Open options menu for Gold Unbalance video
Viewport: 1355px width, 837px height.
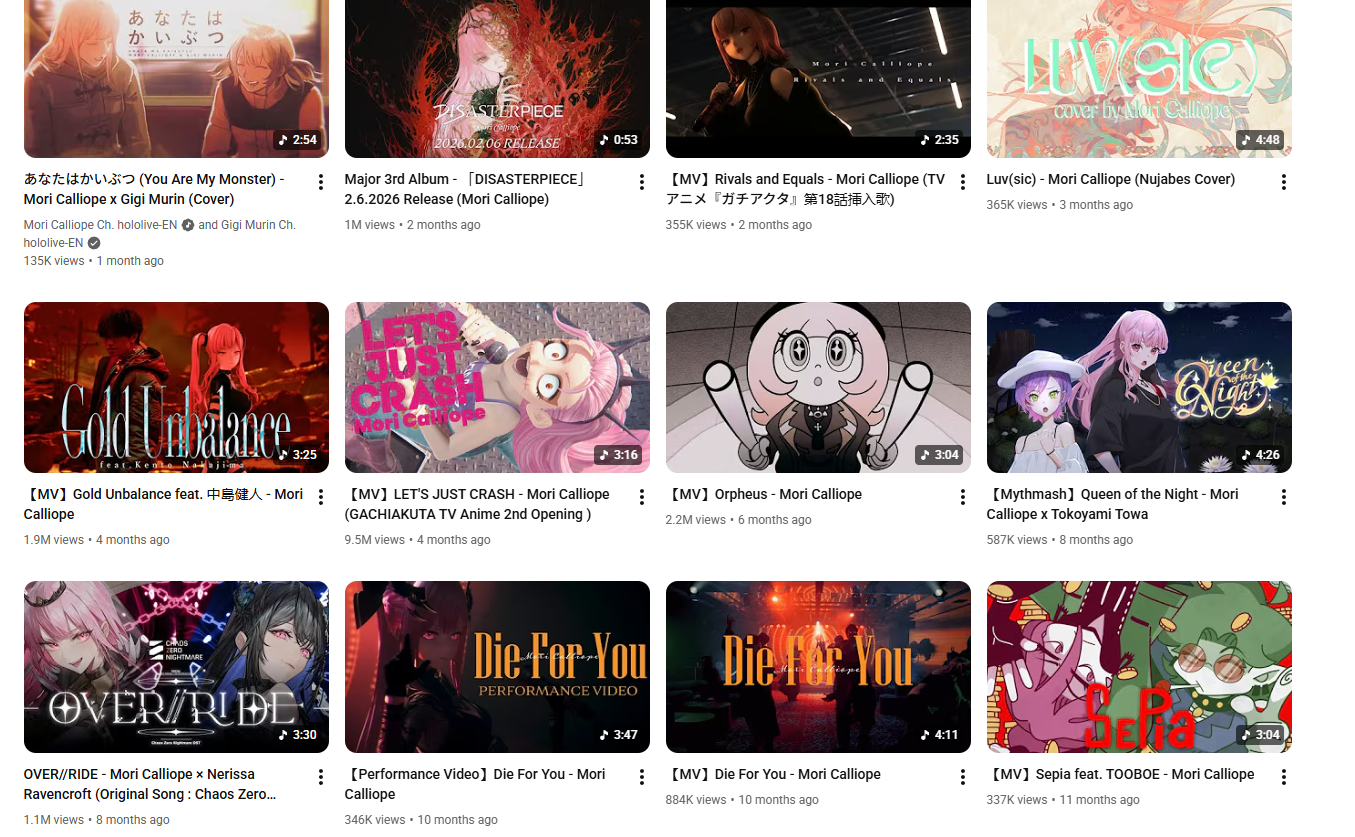click(320, 497)
